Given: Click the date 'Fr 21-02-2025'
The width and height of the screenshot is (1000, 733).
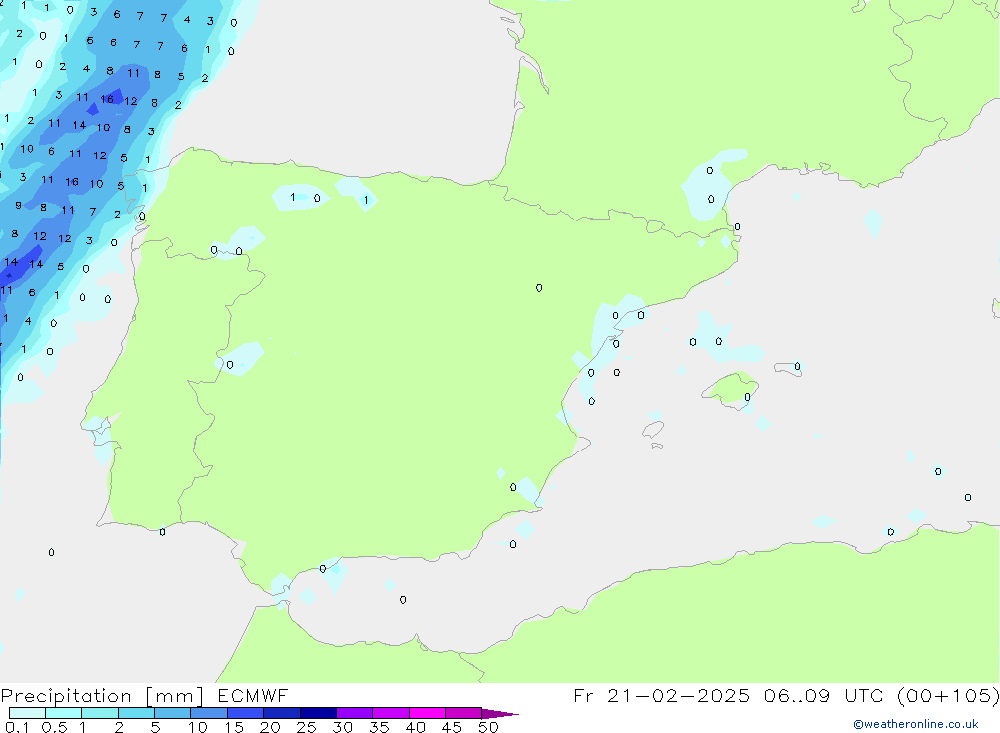Looking at the screenshot, I should point(661,695).
